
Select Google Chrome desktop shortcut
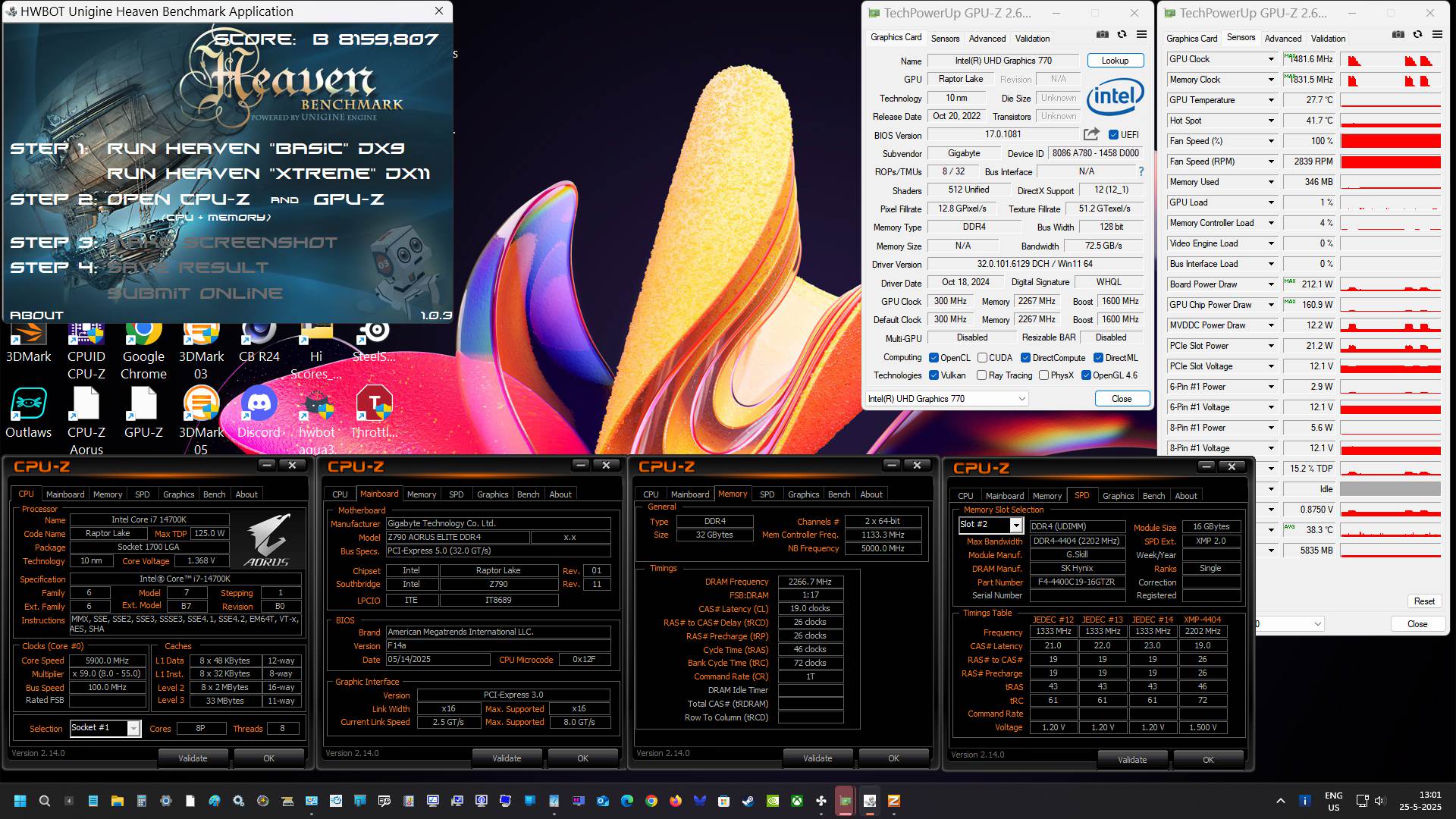pos(143,350)
